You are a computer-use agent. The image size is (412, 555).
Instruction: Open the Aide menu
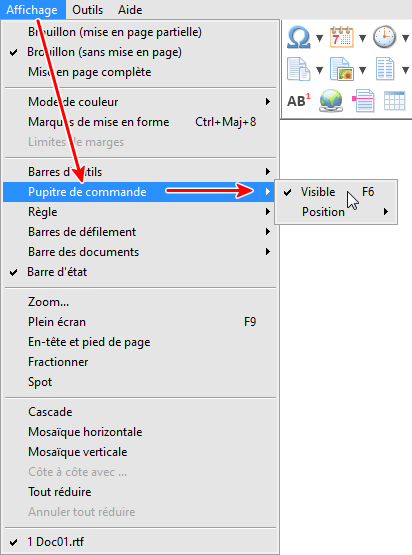click(130, 10)
